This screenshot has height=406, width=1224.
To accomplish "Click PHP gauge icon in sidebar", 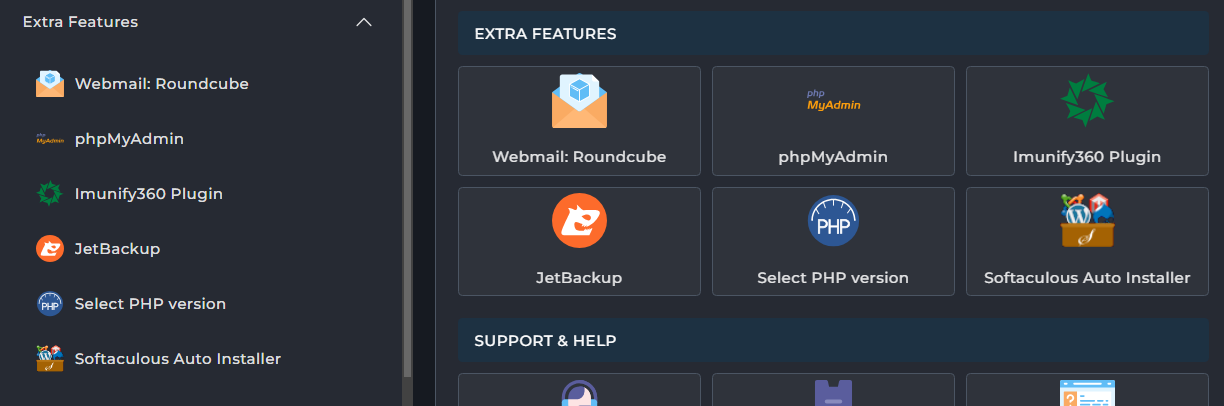I will tap(50, 304).
